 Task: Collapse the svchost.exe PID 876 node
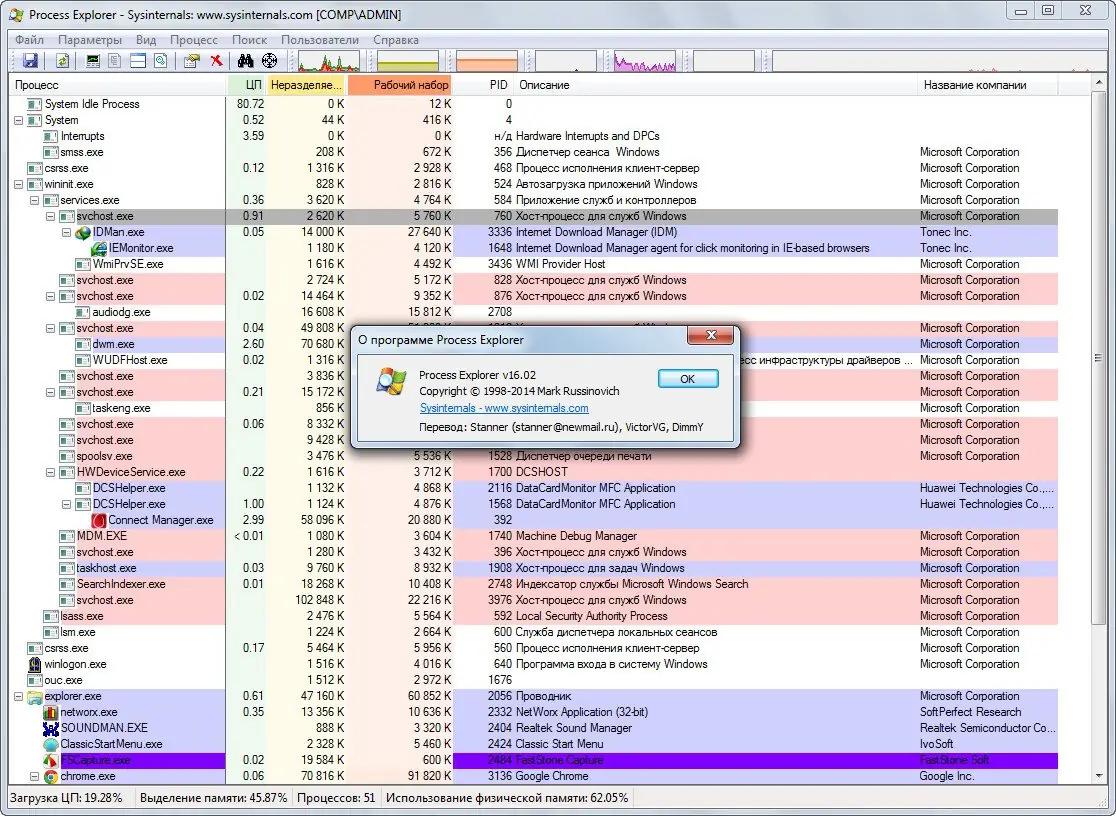[51, 296]
